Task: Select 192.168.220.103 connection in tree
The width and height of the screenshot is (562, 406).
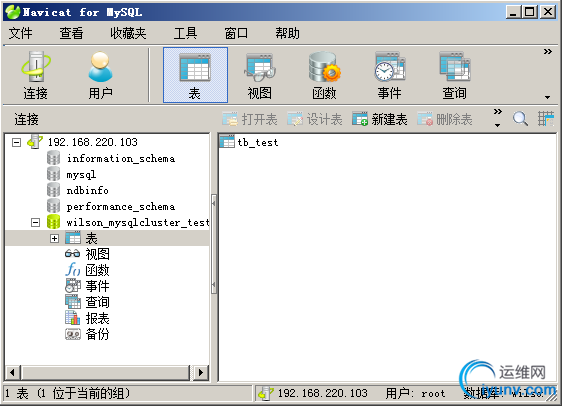Action: [x=92, y=142]
